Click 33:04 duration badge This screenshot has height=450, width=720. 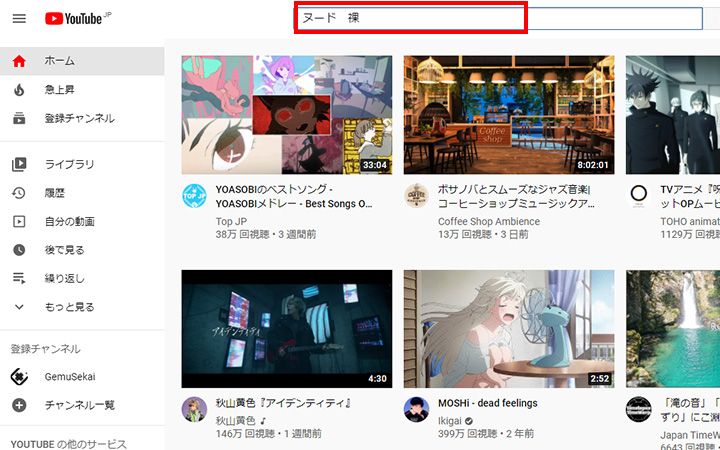pyautogui.click(x=374, y=165)
